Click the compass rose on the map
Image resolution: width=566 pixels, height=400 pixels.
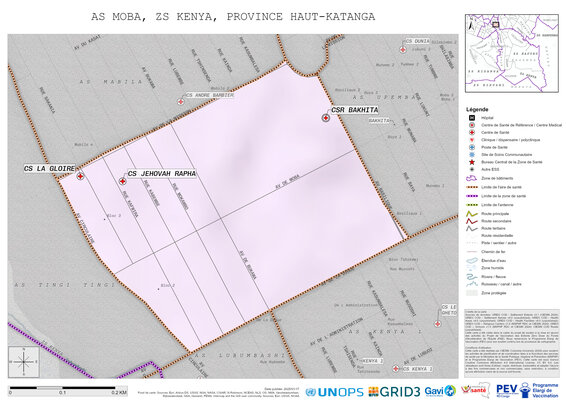pyautogui.click(x=24, y=362)
